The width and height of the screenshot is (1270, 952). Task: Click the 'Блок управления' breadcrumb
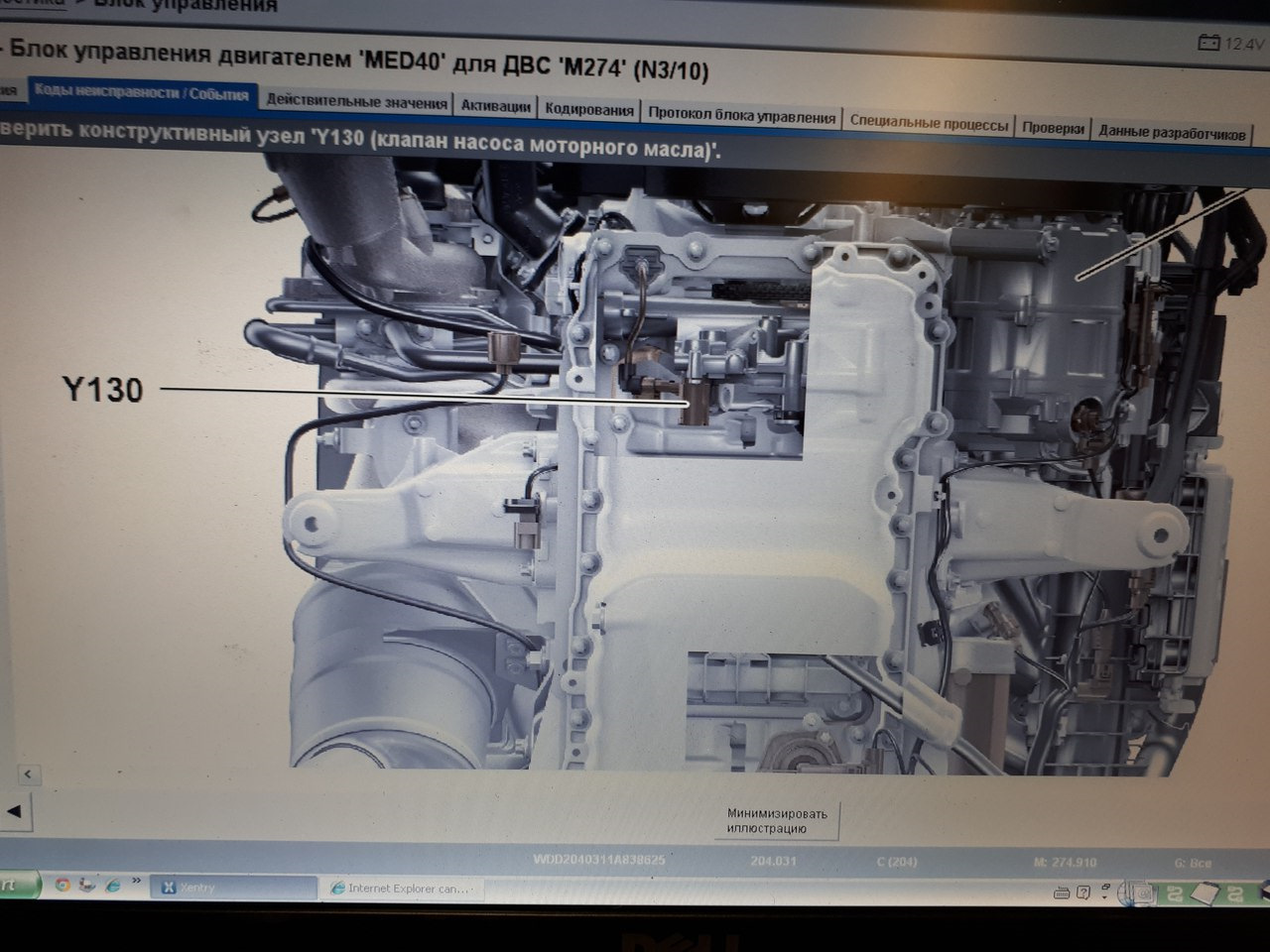(x=186, y=6)
